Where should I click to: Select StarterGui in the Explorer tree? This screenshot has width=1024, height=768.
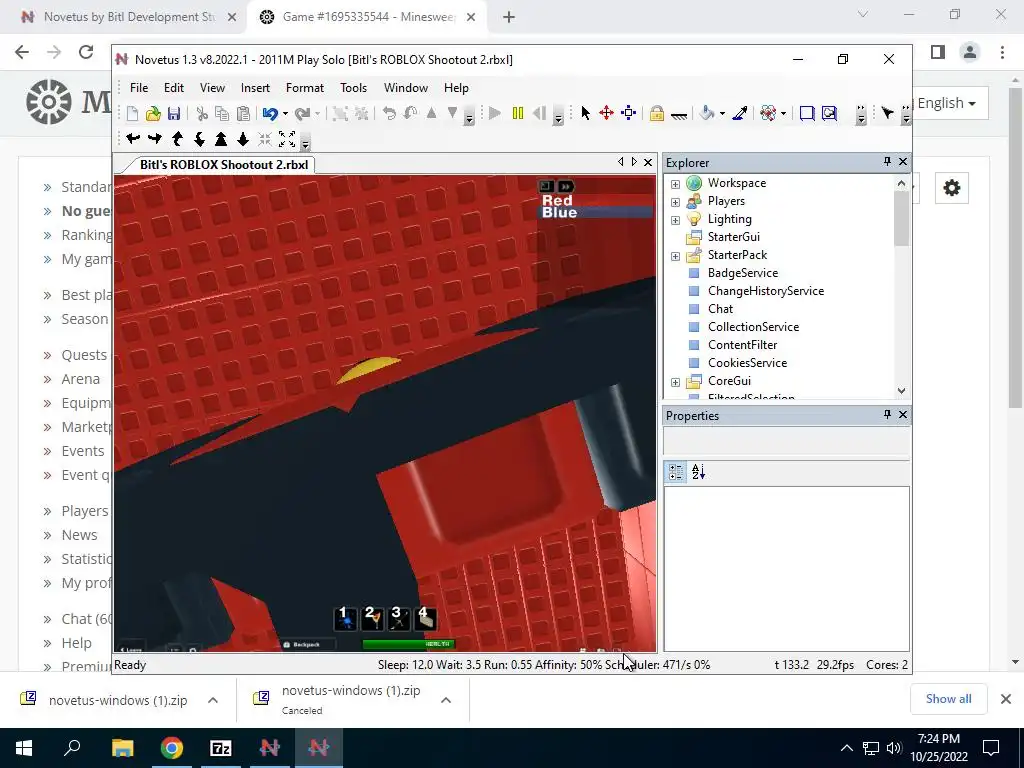(x=733, y=236)
